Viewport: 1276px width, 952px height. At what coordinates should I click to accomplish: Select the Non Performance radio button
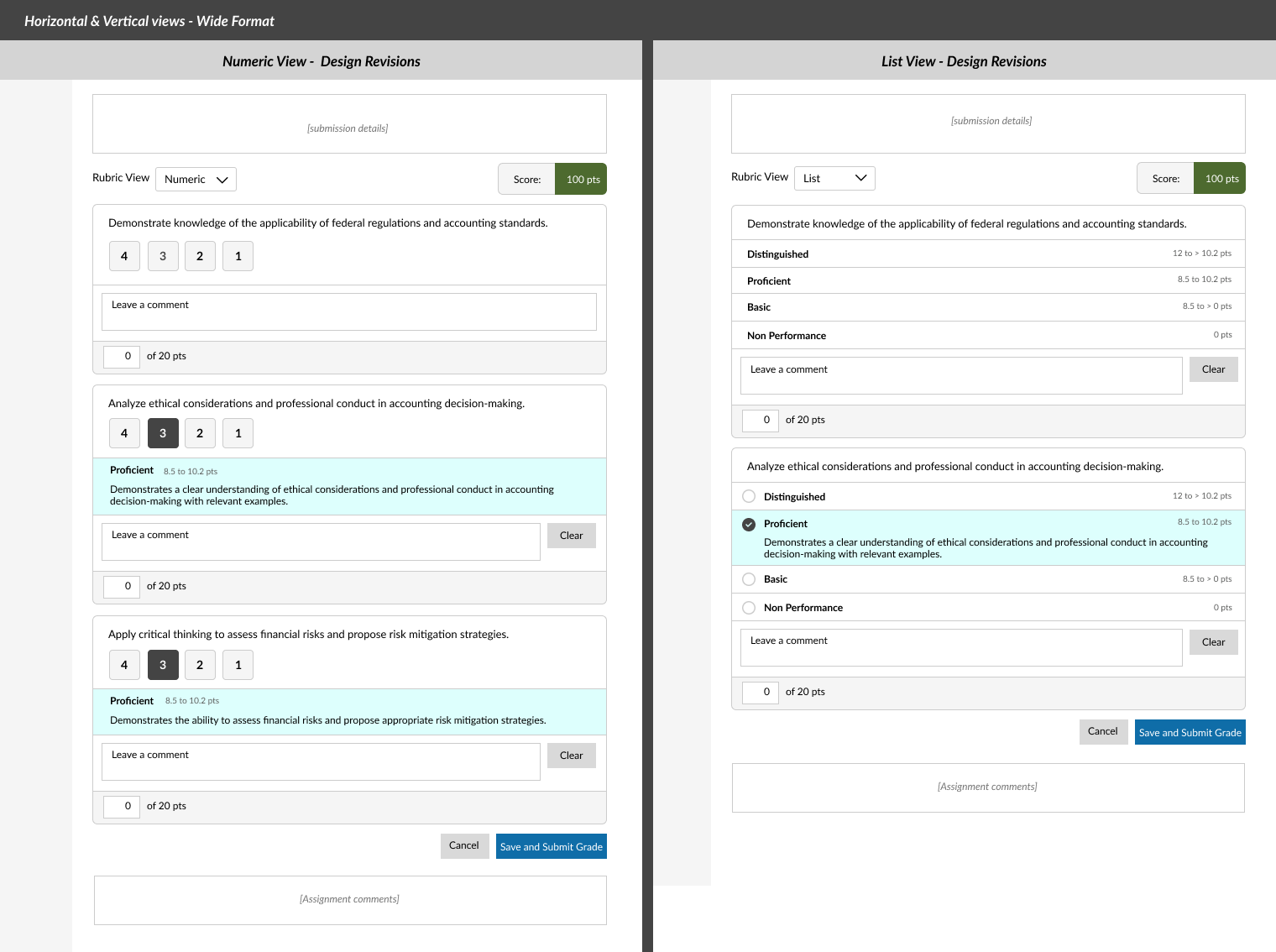[x=748, y=607]
